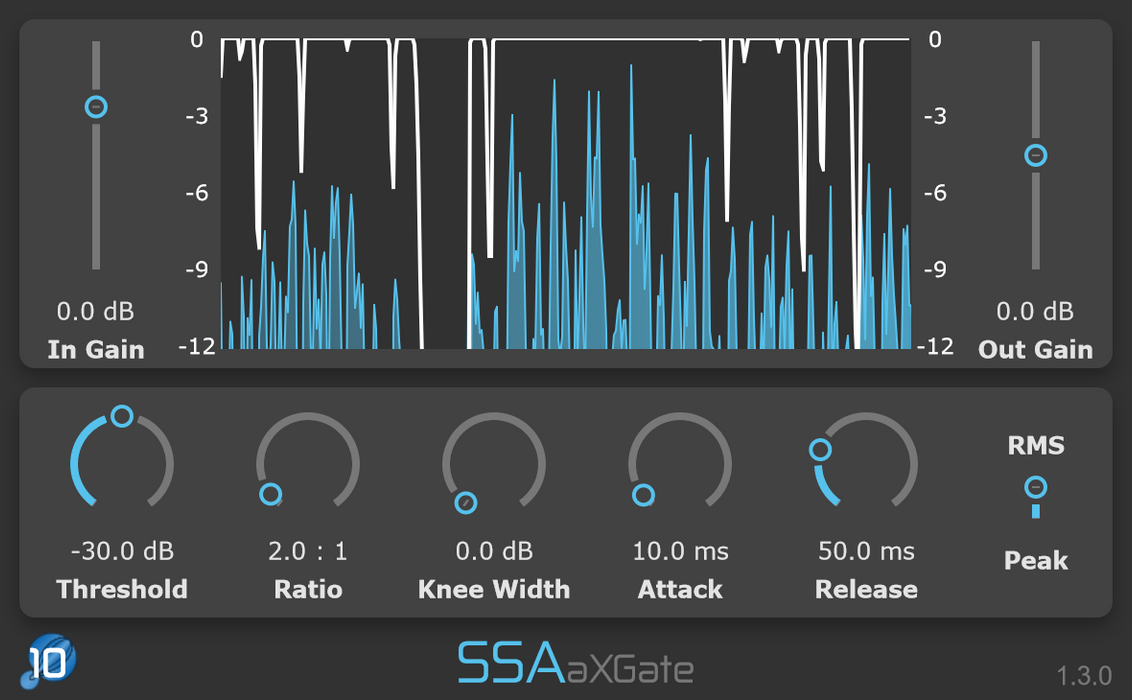Viewport: 1132px width, 700px height.
Task: Click the 0.0 dB knee width value
Action: [x=494, y=551]
